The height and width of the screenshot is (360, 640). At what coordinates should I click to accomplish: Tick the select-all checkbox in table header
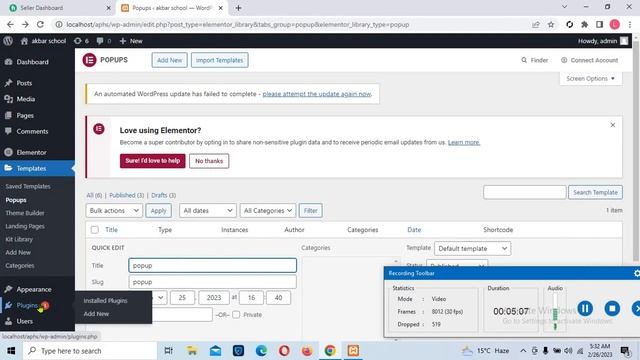(95, 230)
